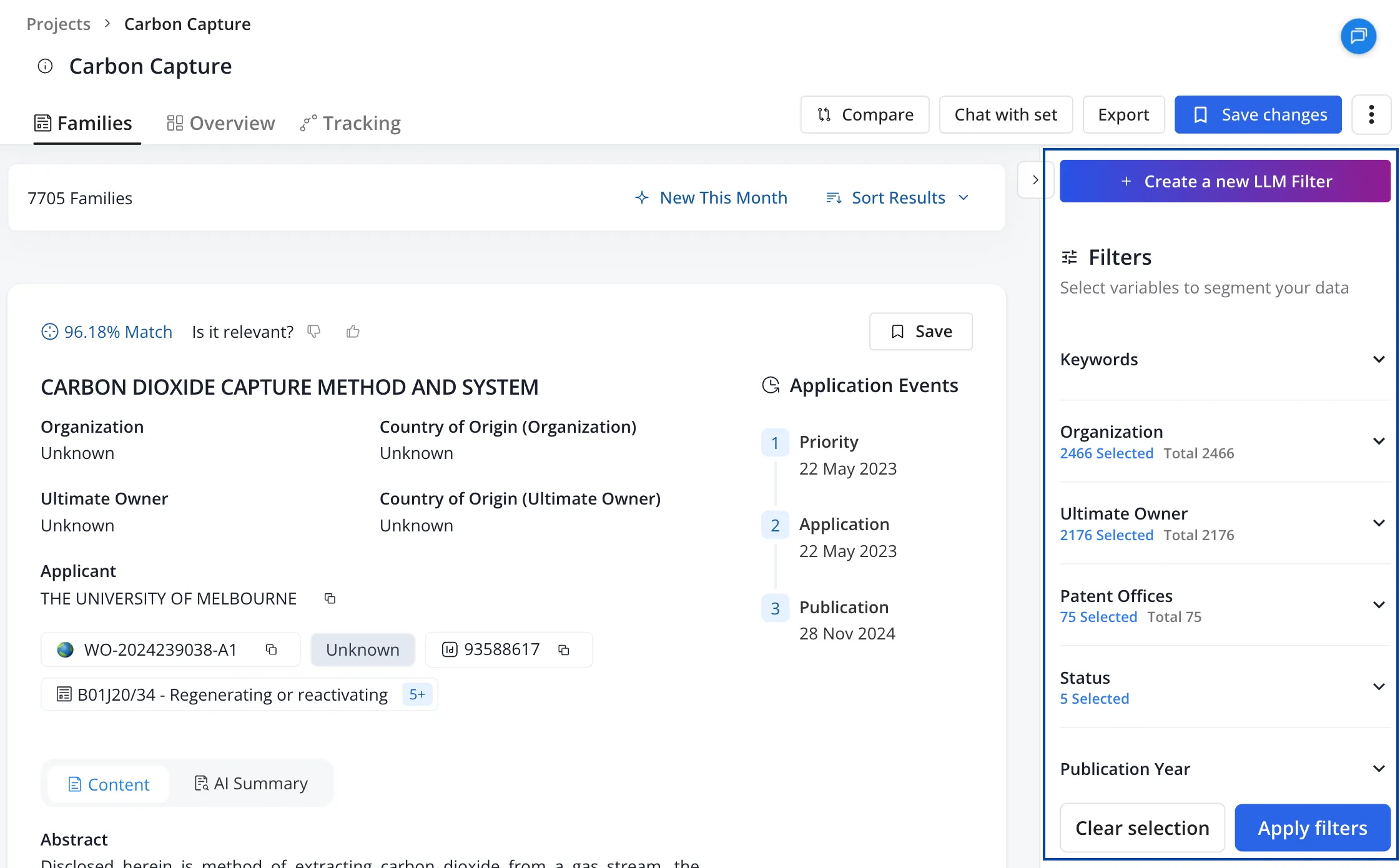Click the thumbs down relevance icon
1400x868 pixels.
point(314,332)
